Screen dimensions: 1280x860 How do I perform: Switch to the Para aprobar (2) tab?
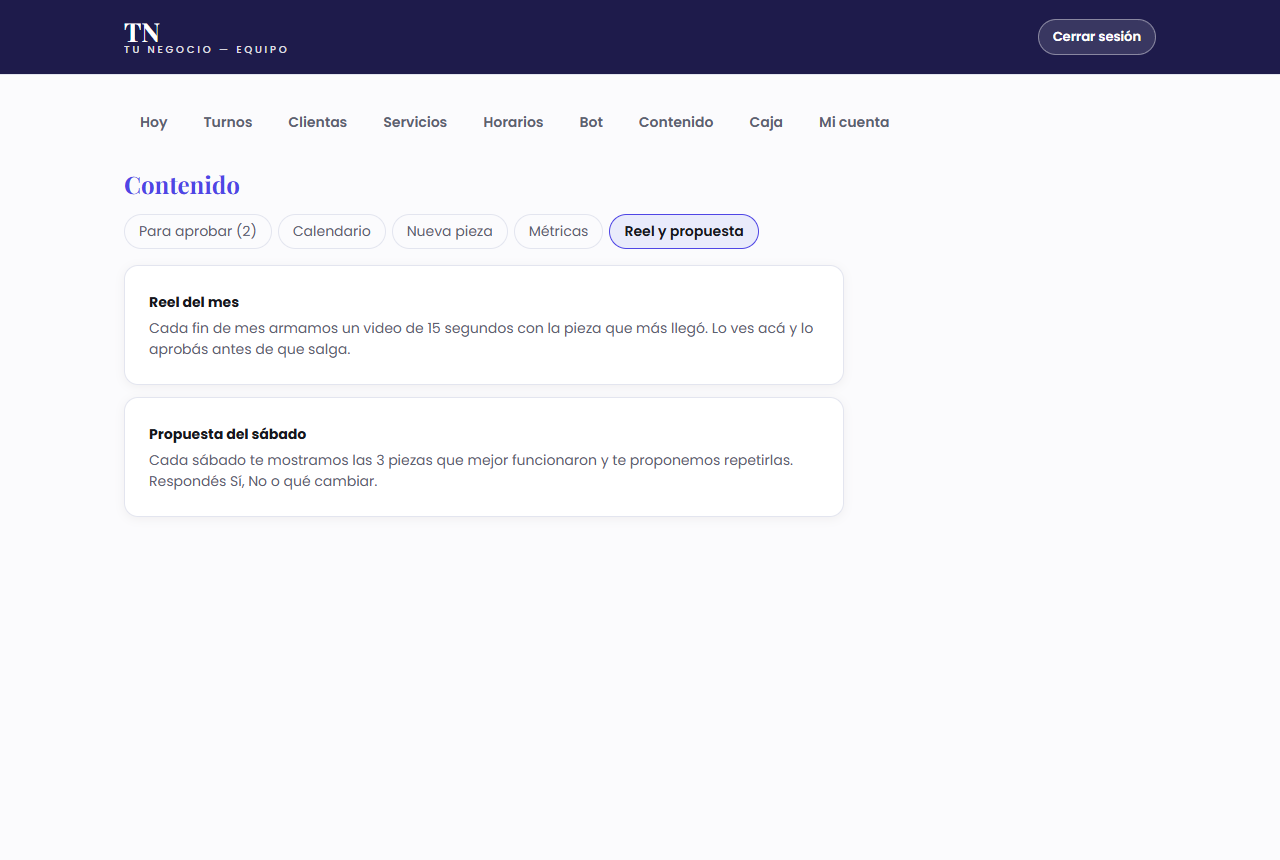coord(198,231)
